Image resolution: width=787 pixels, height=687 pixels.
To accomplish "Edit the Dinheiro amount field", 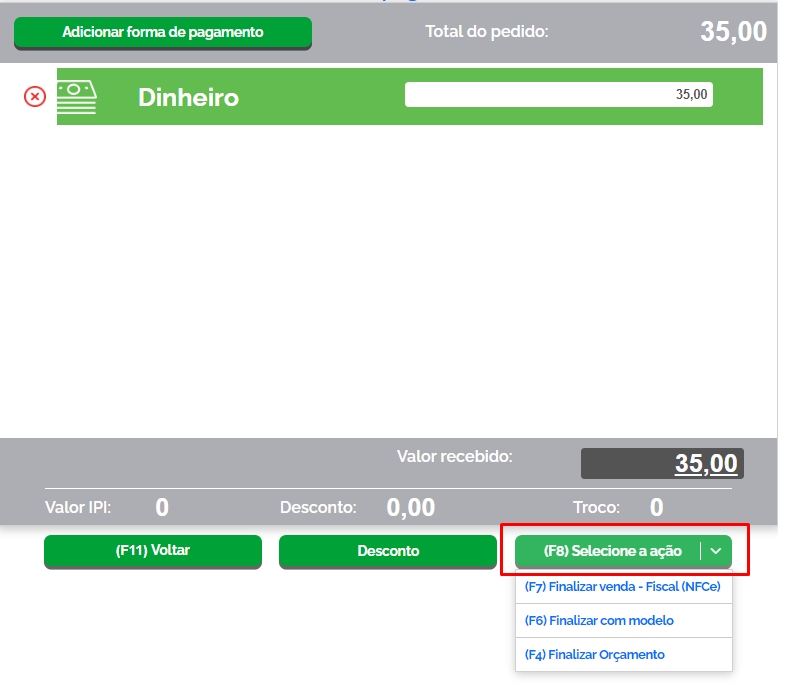I will pyautogui.click(x=558, y=95).
